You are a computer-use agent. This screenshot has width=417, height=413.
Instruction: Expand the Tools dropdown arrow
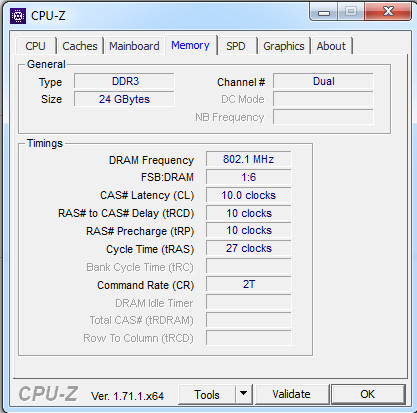coord(244,395)
